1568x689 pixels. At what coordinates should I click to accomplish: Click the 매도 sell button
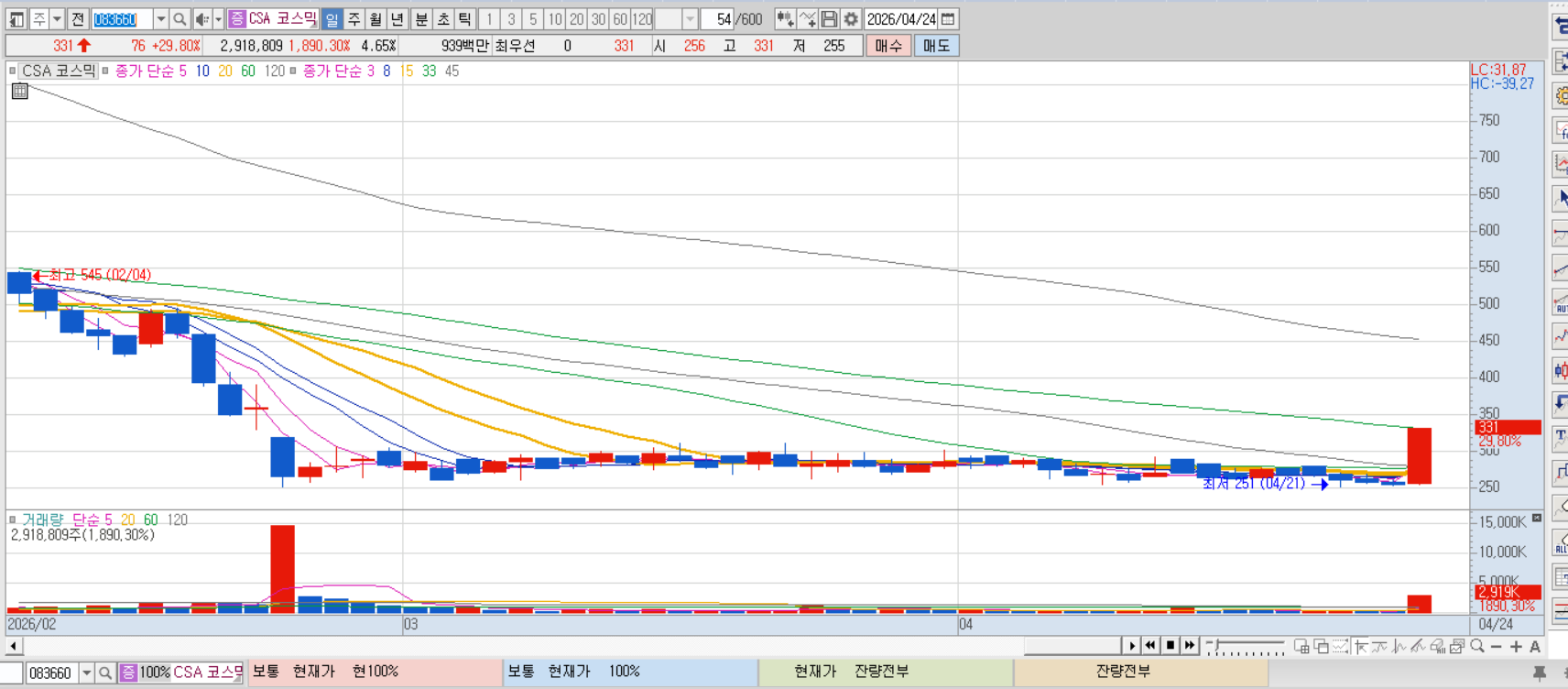[936, 46]
